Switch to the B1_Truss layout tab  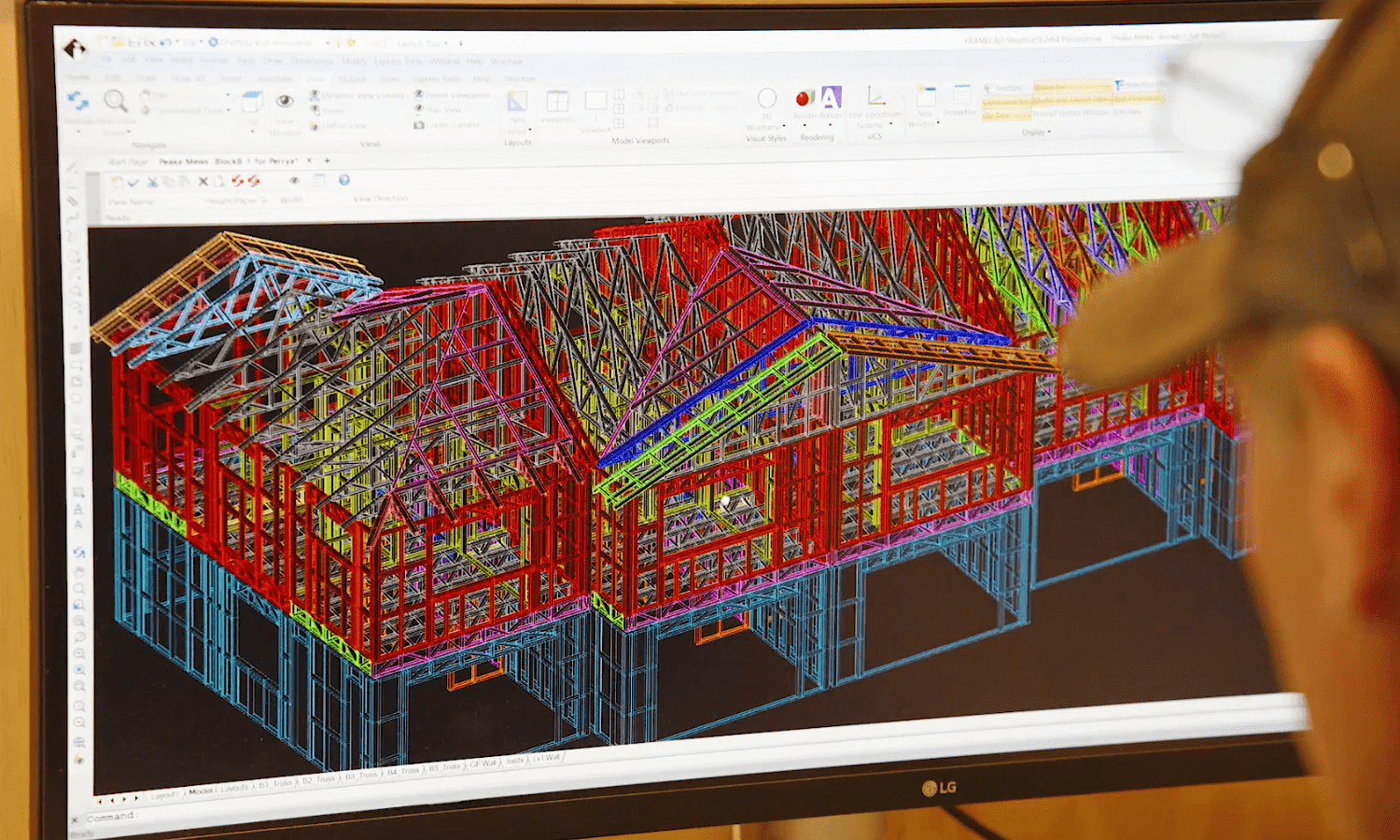[274, 783]
